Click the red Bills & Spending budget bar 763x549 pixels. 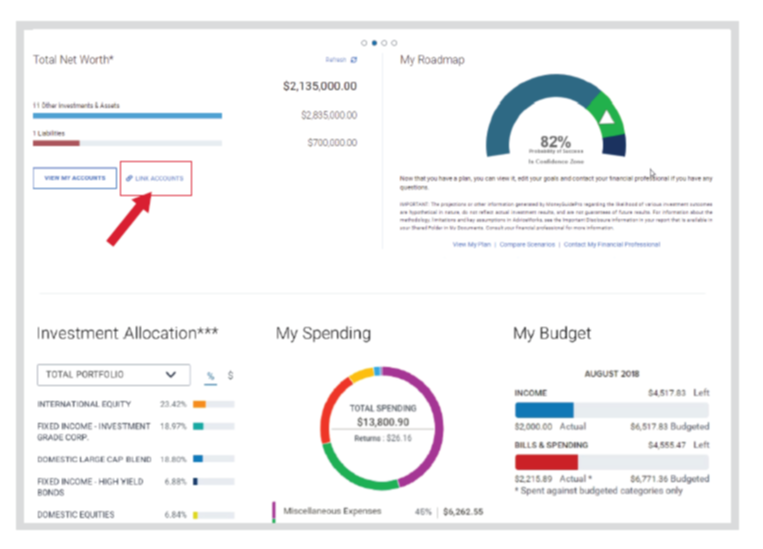click(x=546, y=462)
